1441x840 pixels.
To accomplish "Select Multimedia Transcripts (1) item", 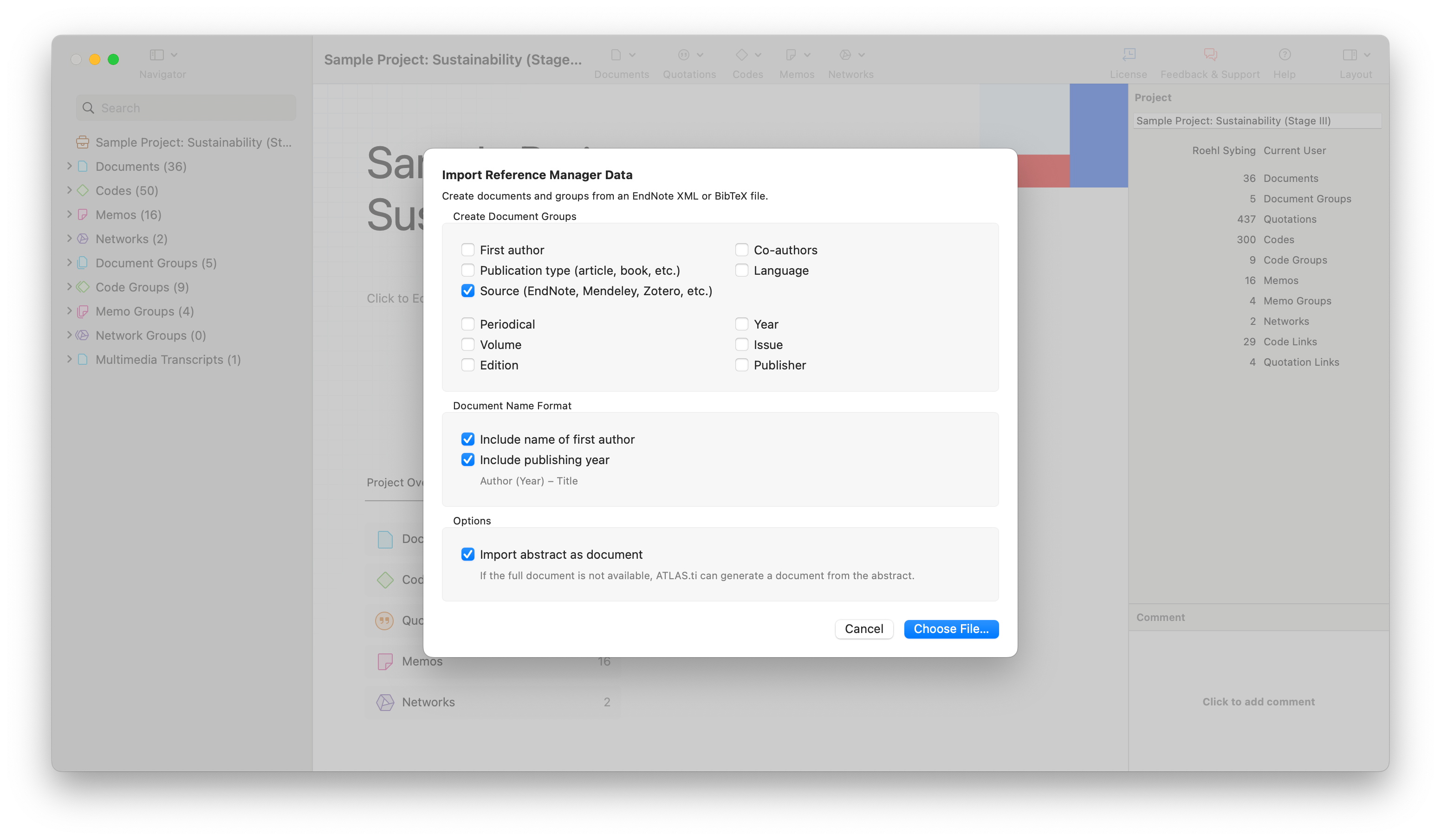I will [x=168, y=360].
